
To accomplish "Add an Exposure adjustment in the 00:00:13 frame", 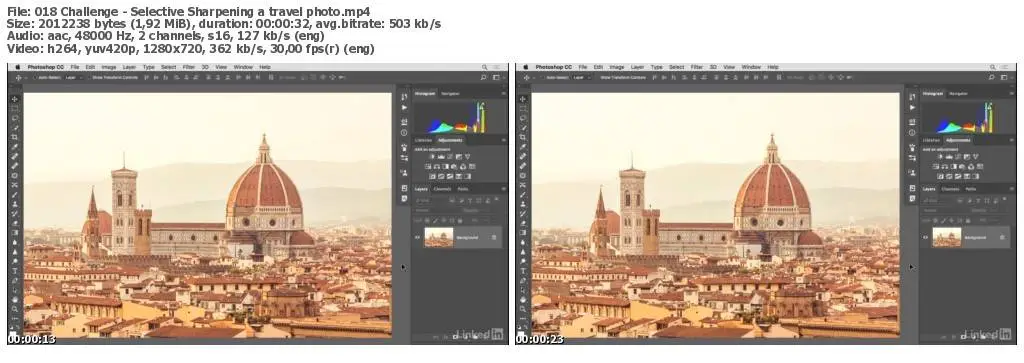I will click(x=458, y=156).
